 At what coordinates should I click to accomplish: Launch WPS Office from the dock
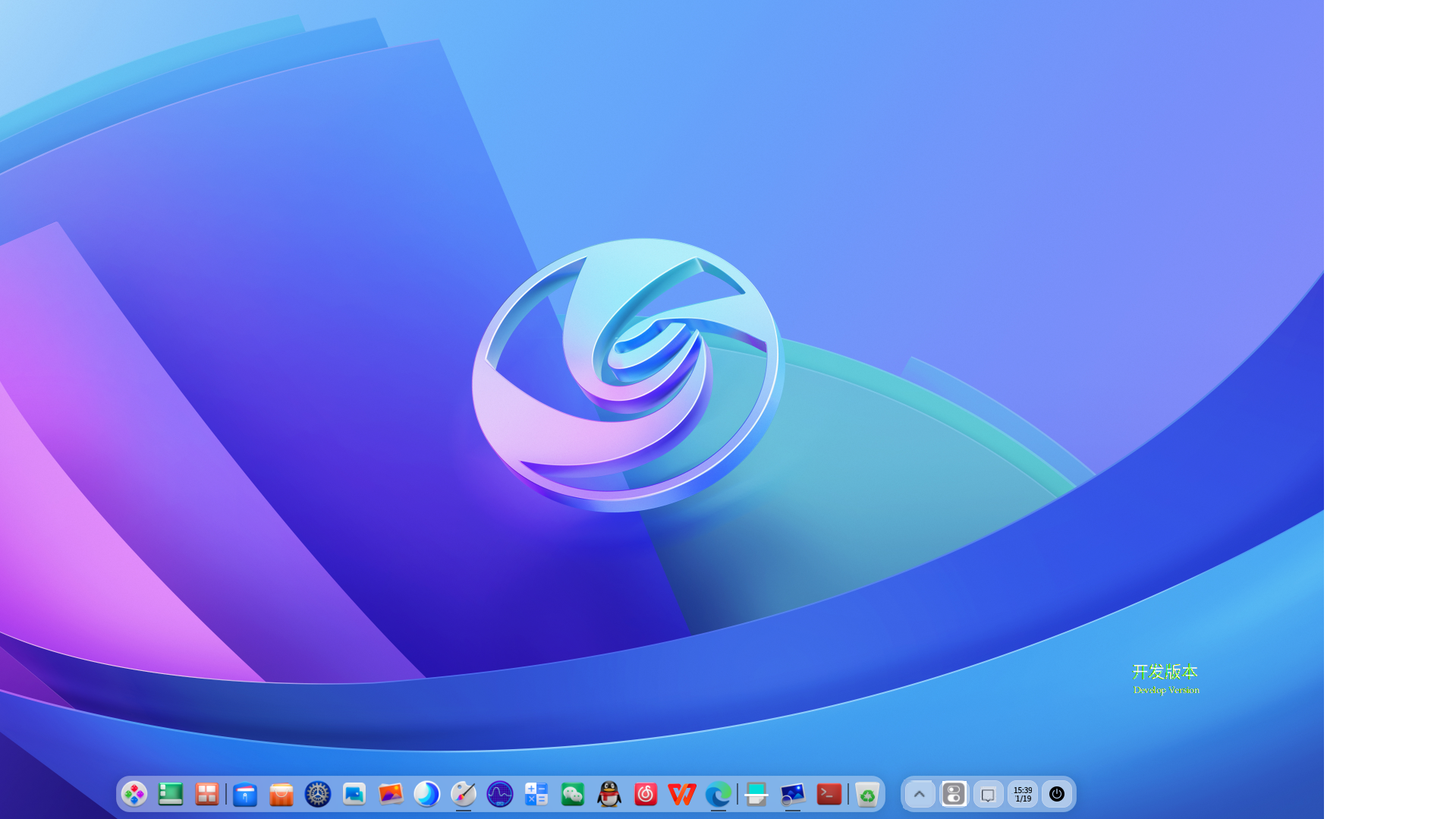coord(682,794)
